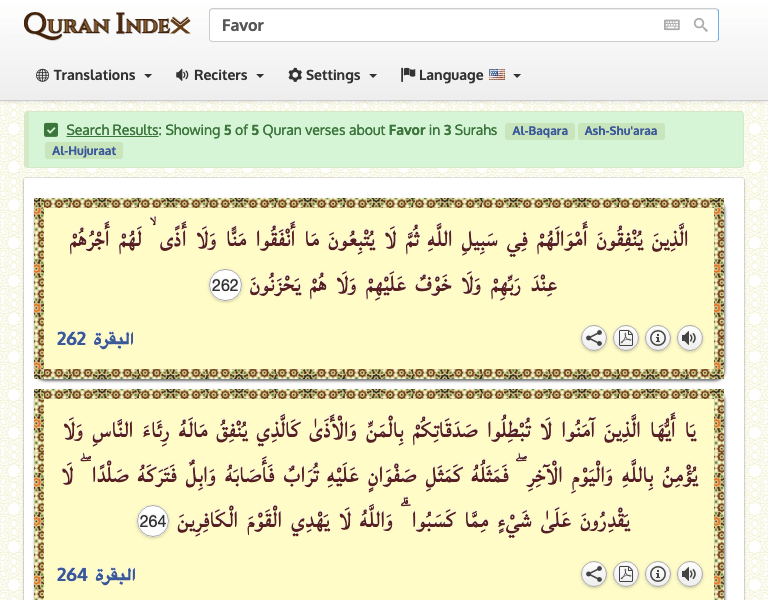Open the البقرة 264 verse link
Viewport: 768px width, 600px height.
click(96, 575)
